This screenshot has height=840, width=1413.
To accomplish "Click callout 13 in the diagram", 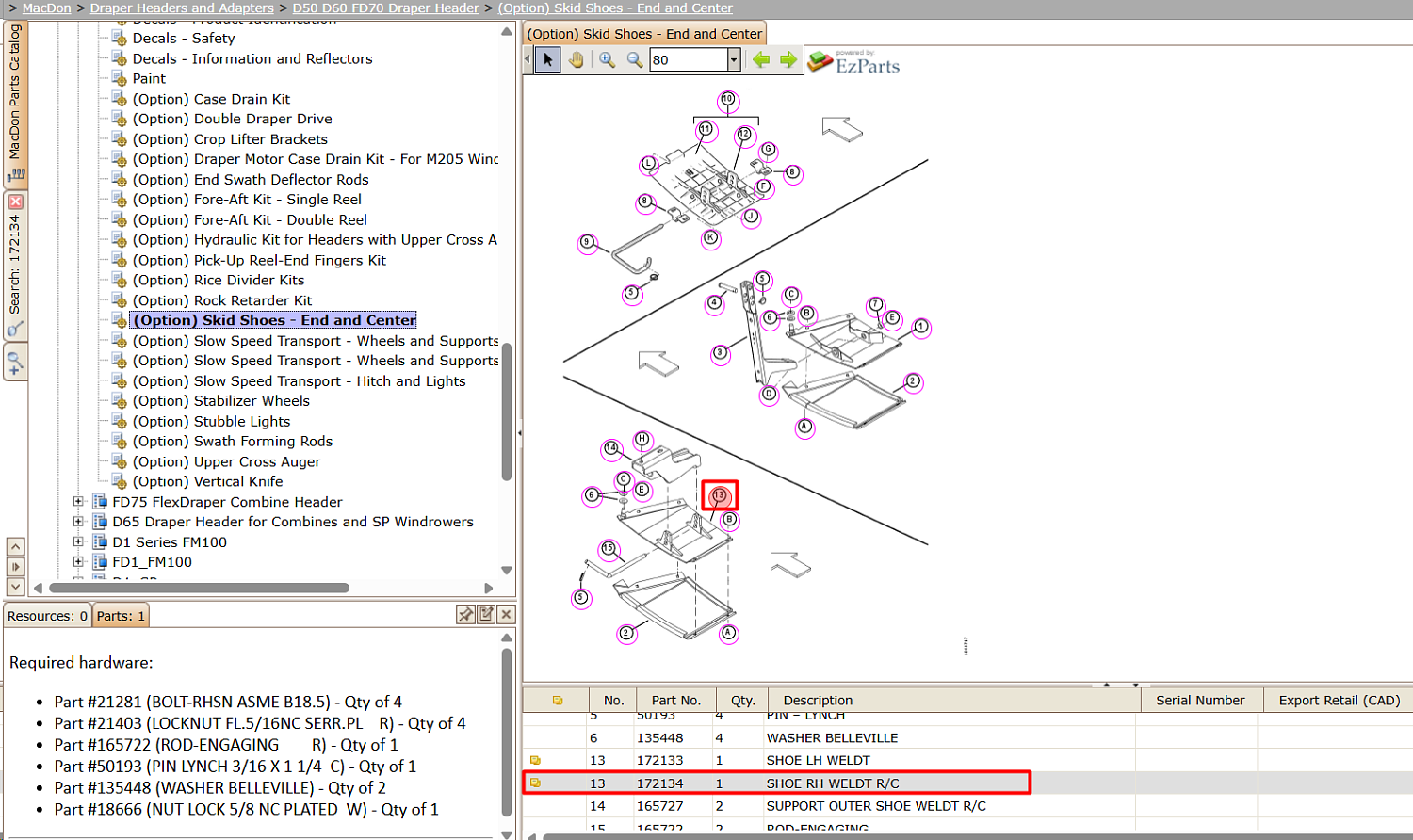I will (720, 495).
